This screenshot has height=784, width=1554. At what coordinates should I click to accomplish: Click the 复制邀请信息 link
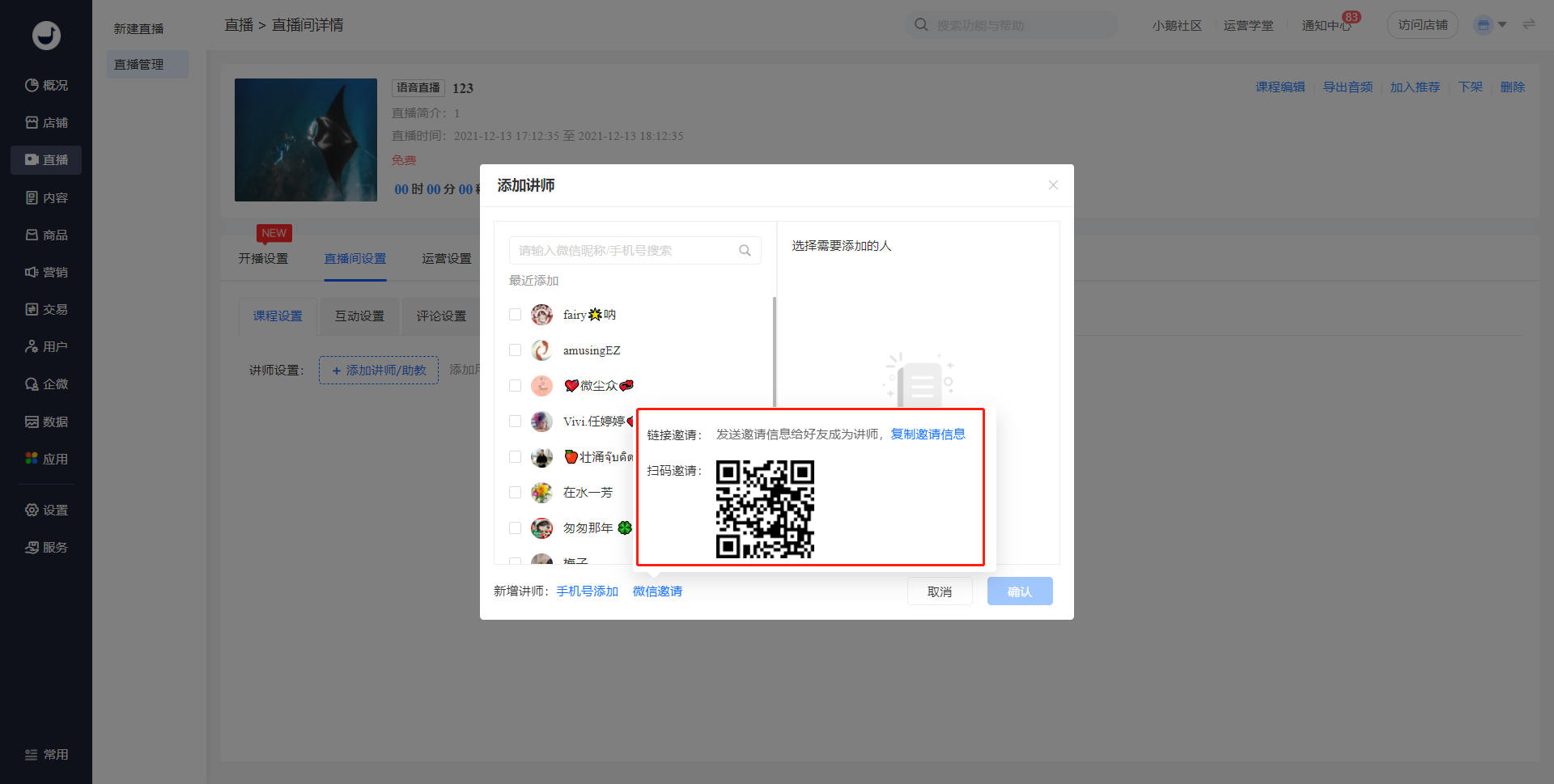[x=928, y=434]
